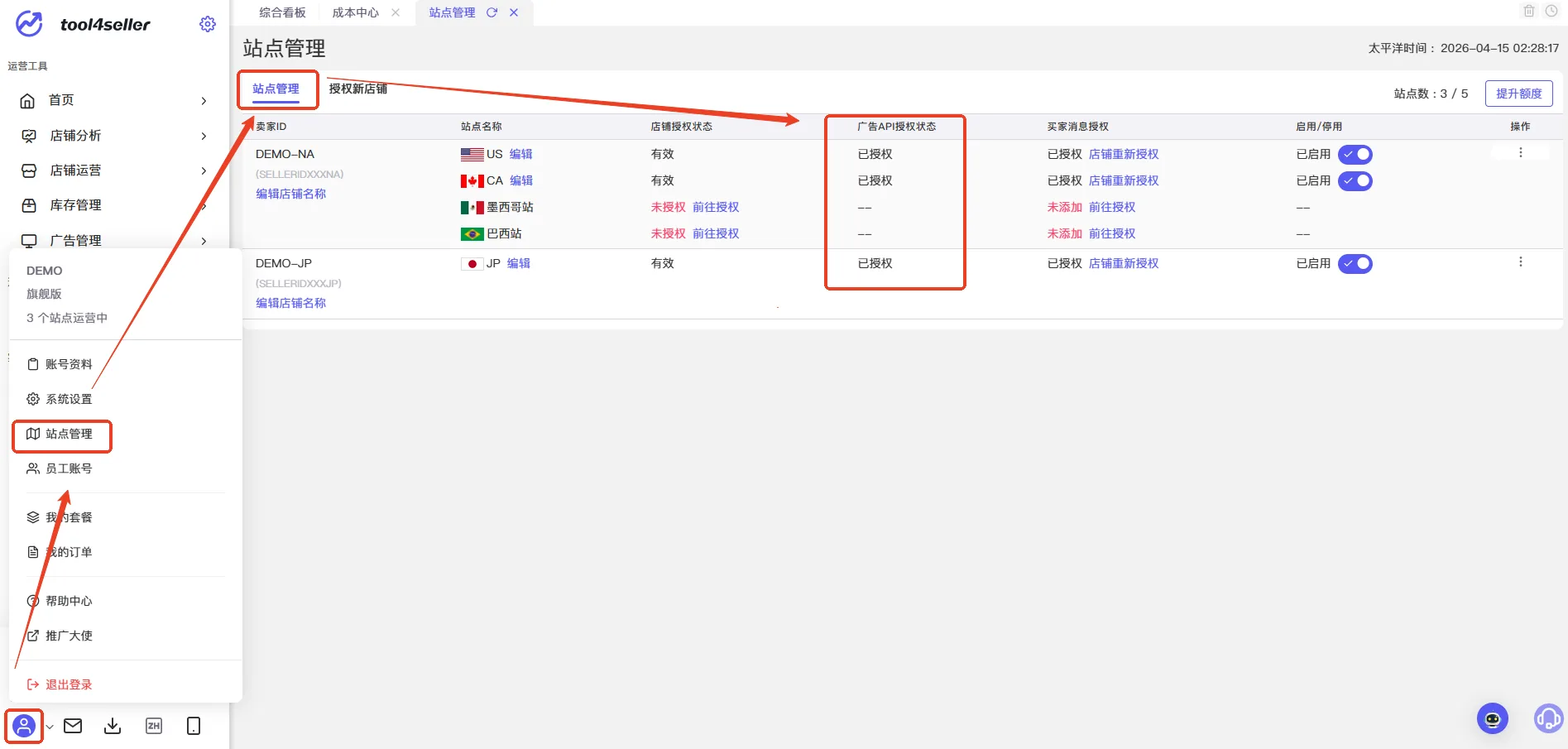The height and width of the screenshot is (749, 1568).
Task: Click the 店铺分析 chart icon
Action: pos(29,136)
